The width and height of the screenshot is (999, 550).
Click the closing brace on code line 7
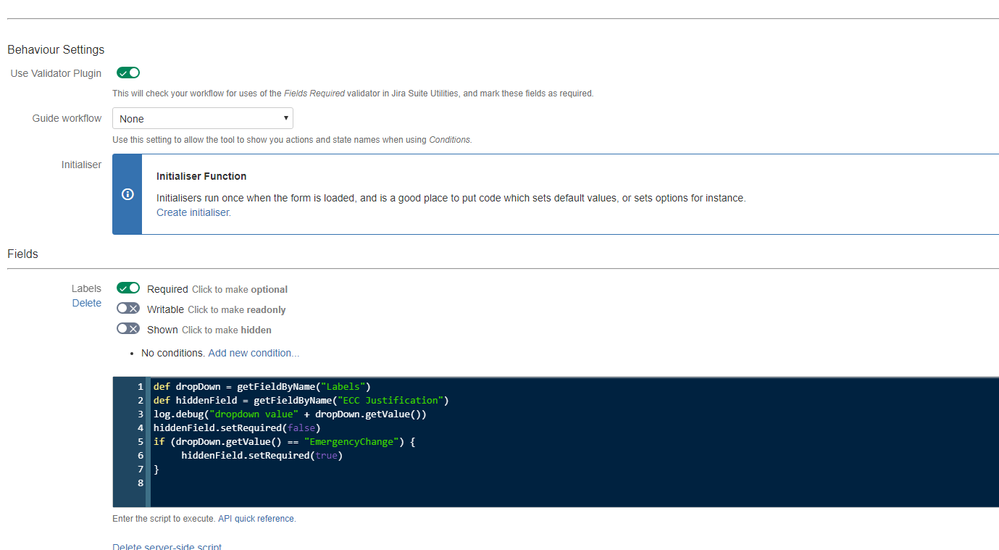tap(156, 470)
